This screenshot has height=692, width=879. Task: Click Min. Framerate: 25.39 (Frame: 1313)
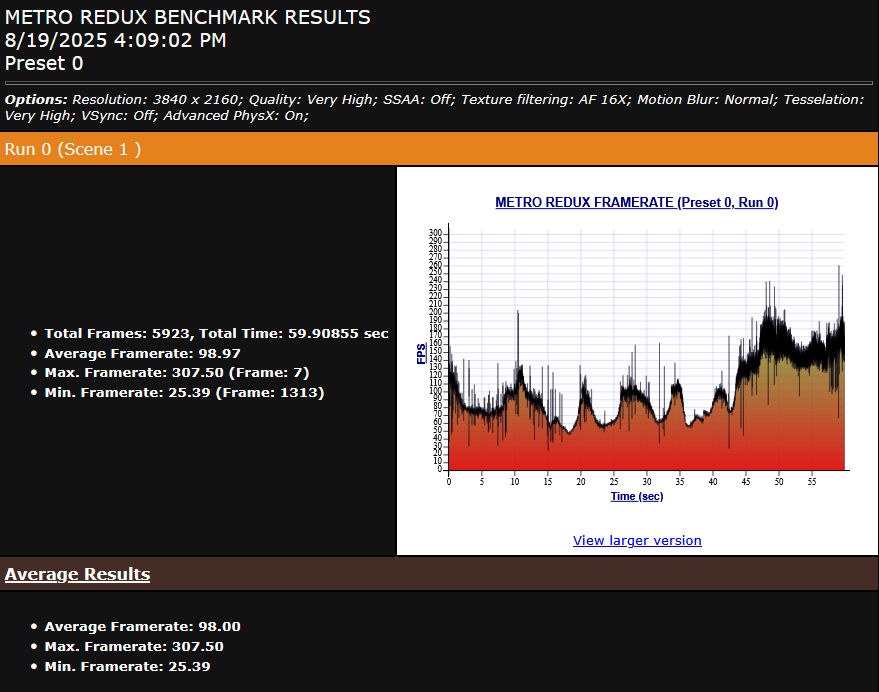[x=184, y=393]
